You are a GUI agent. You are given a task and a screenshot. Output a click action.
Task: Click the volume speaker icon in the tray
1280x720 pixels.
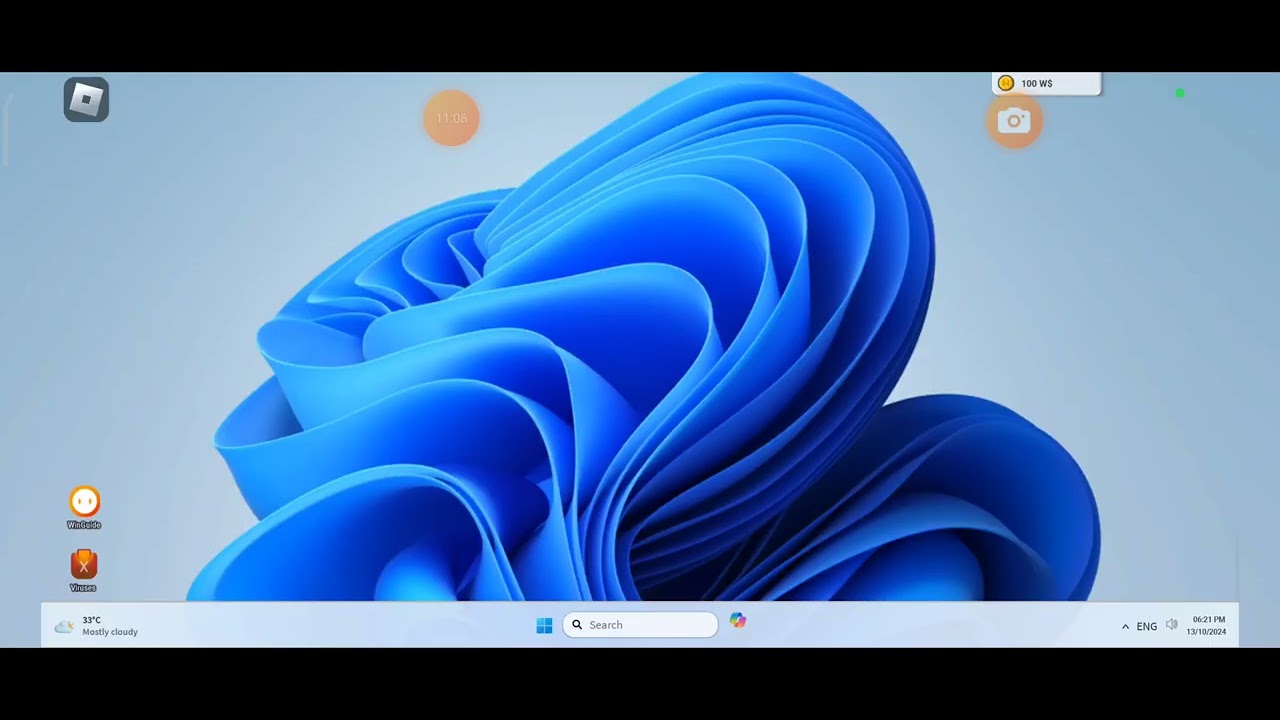point(1172,625)
